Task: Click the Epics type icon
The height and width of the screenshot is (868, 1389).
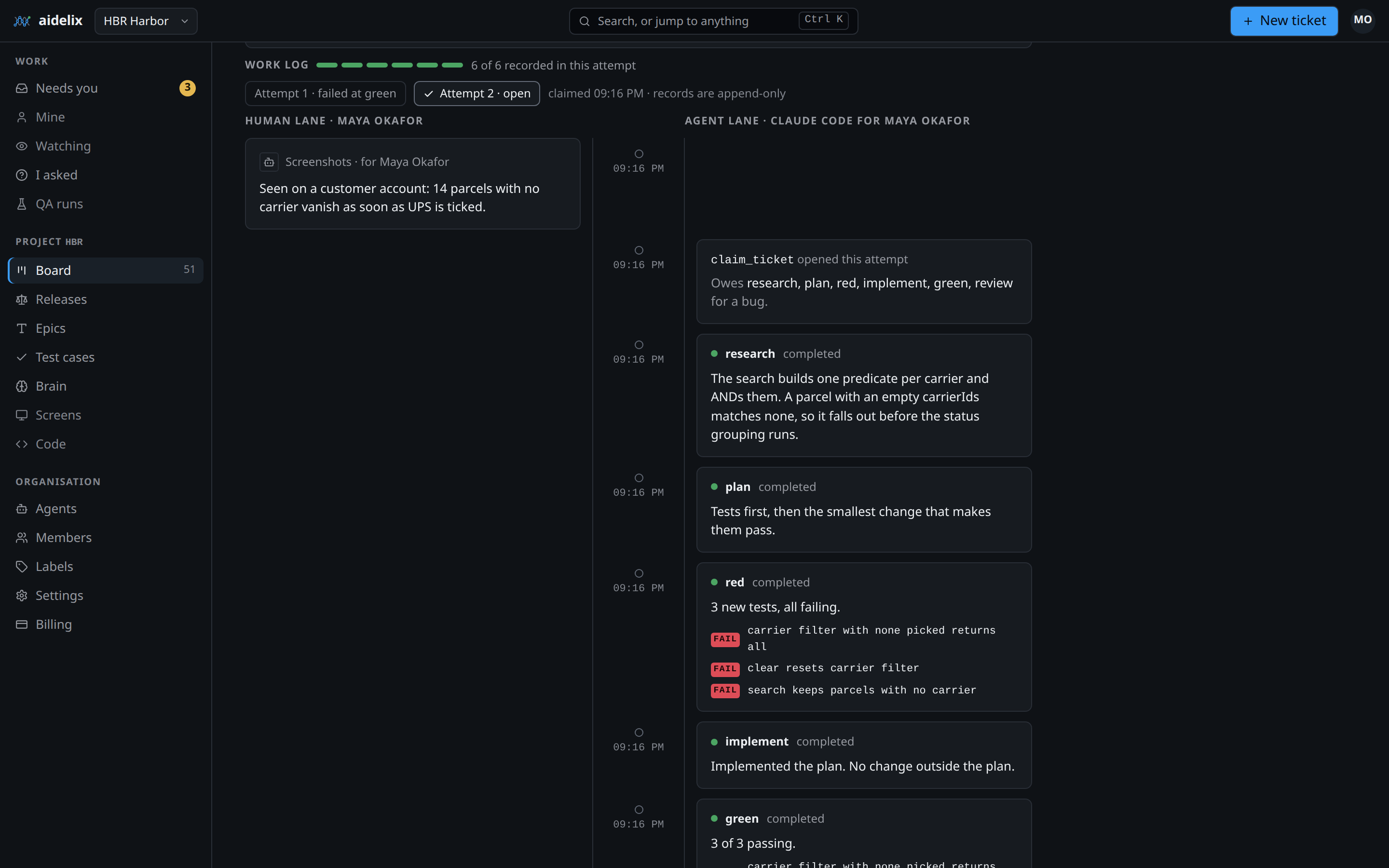Action: tap(22, 328)
